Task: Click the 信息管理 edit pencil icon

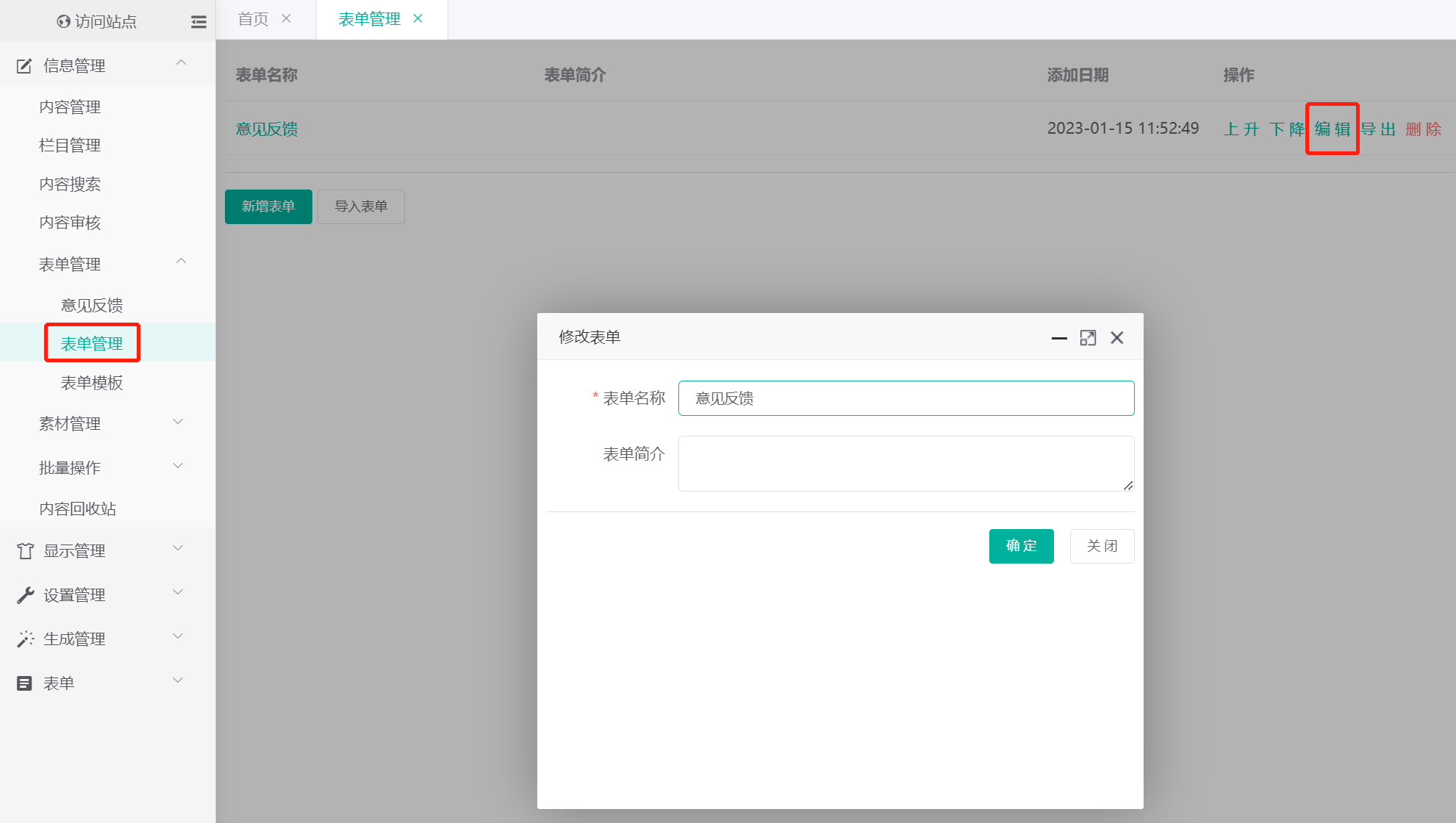Action: 24,66
